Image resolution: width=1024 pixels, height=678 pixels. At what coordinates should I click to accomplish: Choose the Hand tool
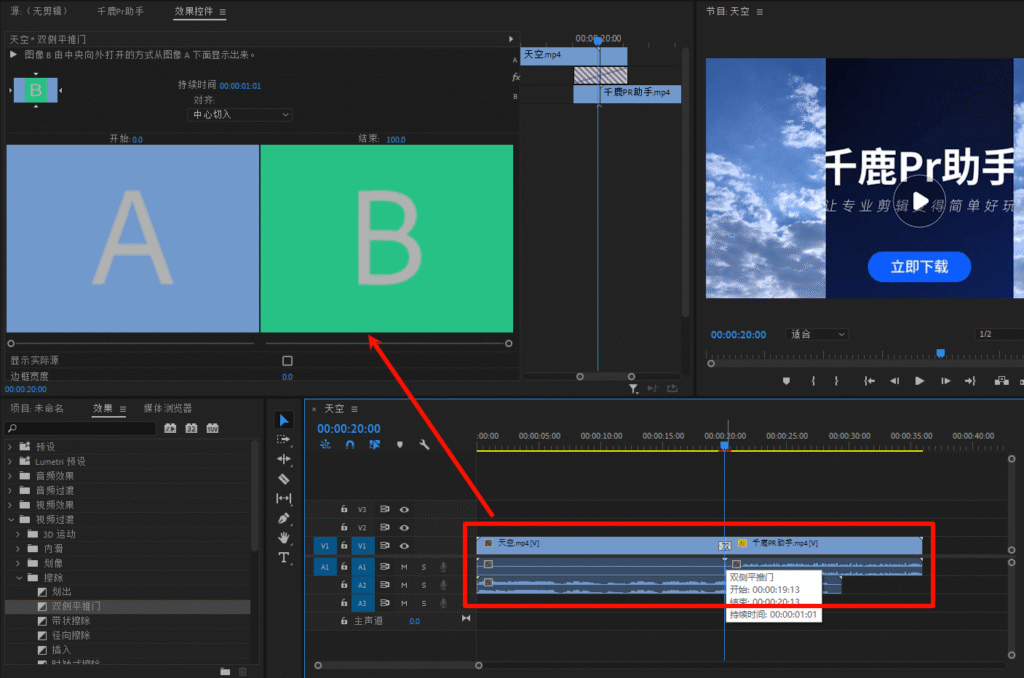point(283,538)
